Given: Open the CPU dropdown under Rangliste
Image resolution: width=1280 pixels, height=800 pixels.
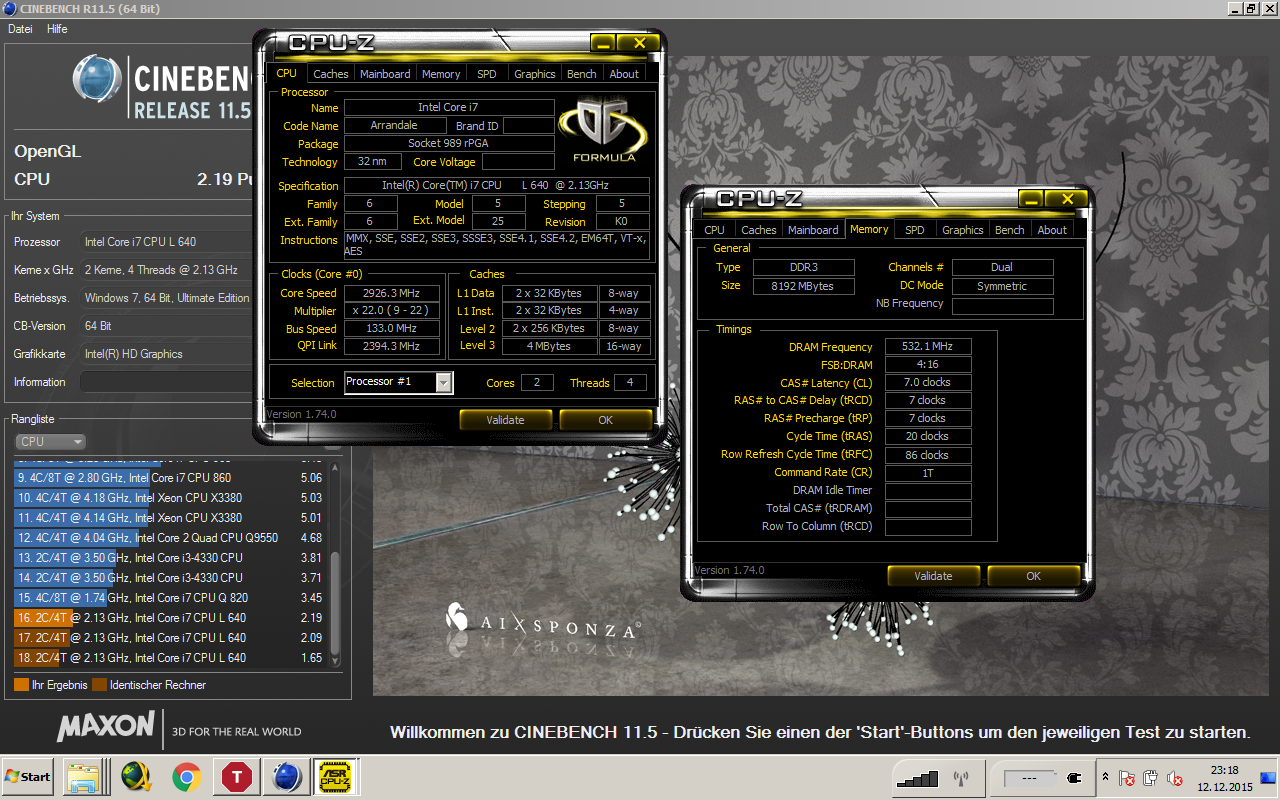Looking at the screenshot, I should tap(50, 441).
